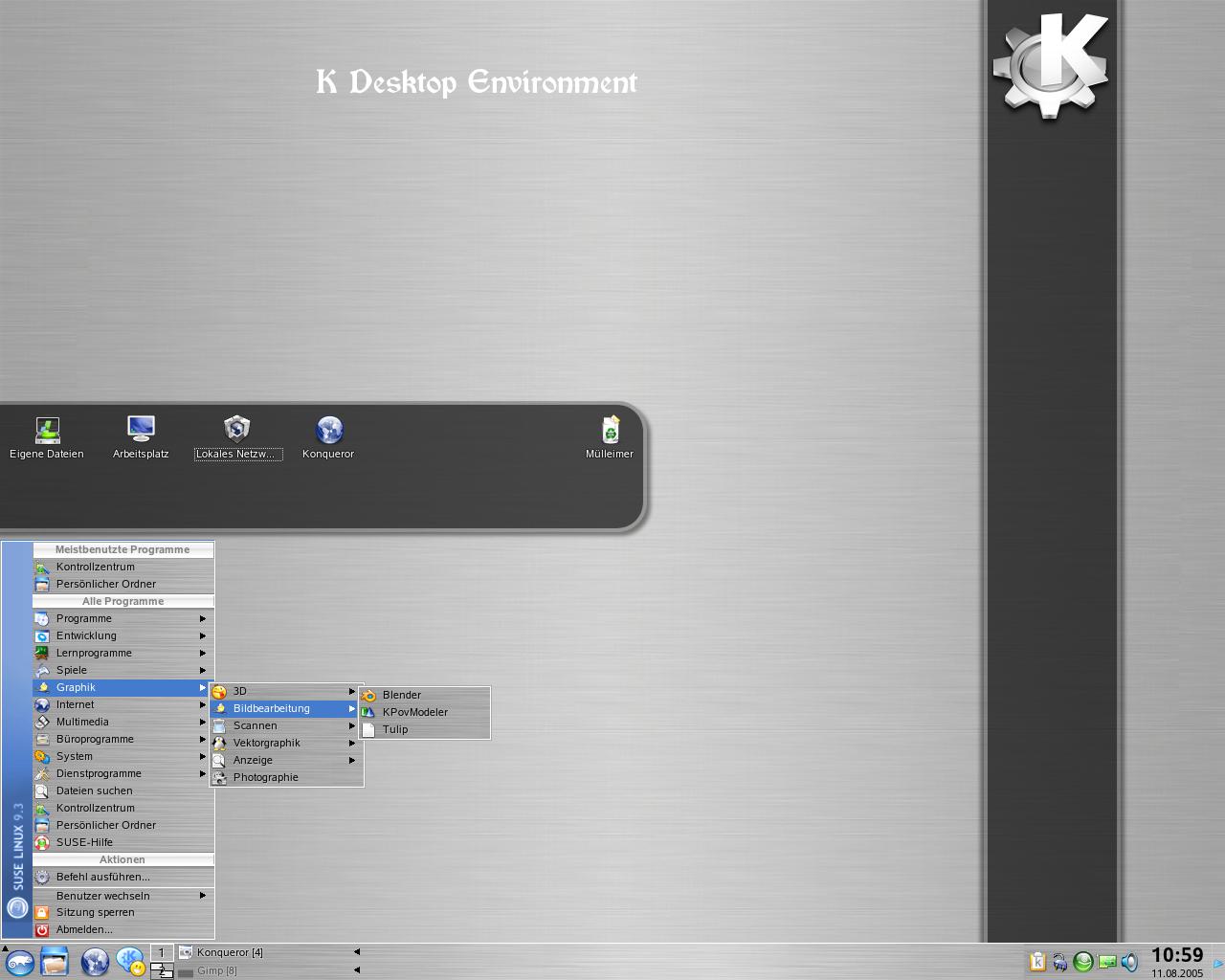This screenshot has height=980, width=1225.
Task: Open the Büroprogramme submenu
Action: 122,739
